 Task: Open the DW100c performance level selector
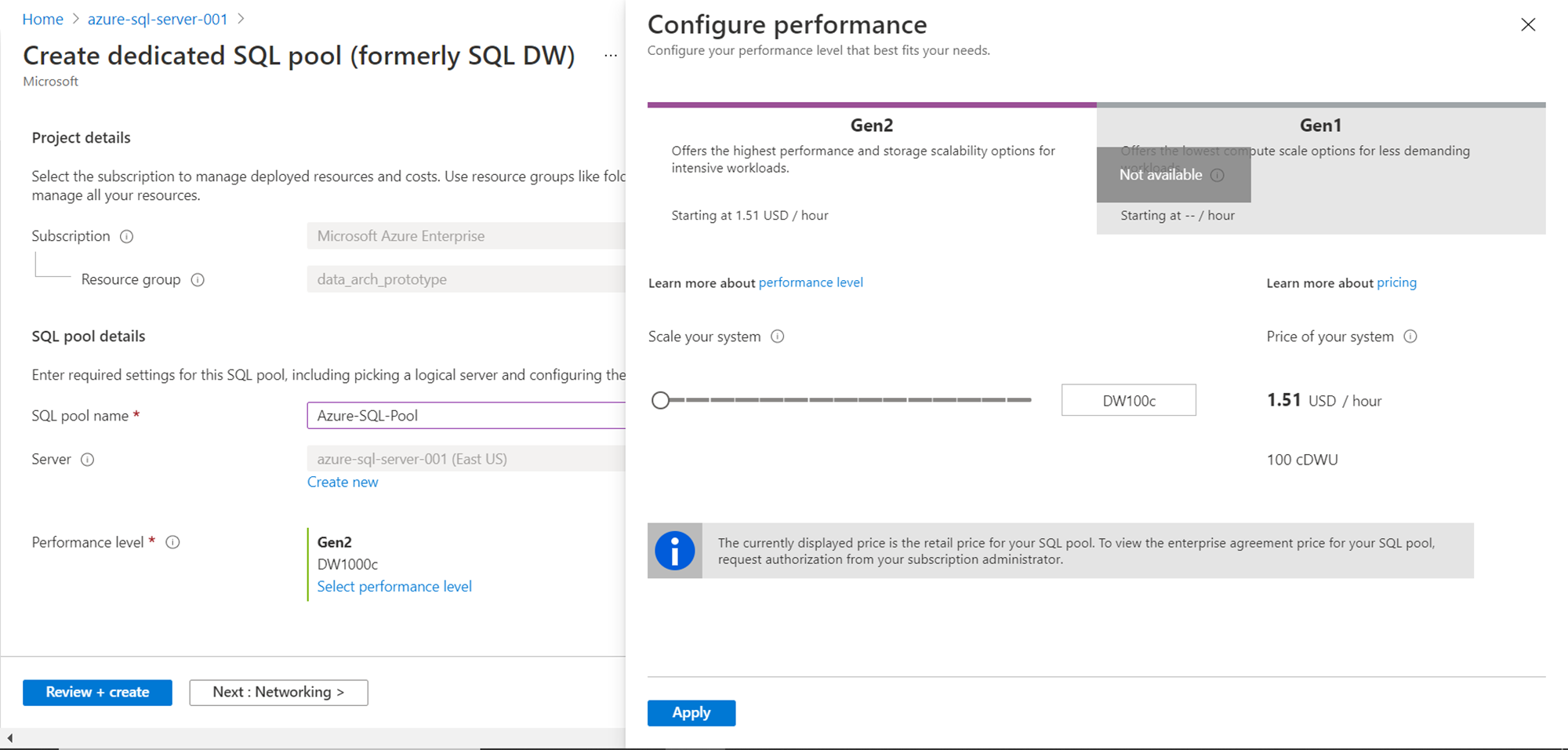tap(1128, 400)
